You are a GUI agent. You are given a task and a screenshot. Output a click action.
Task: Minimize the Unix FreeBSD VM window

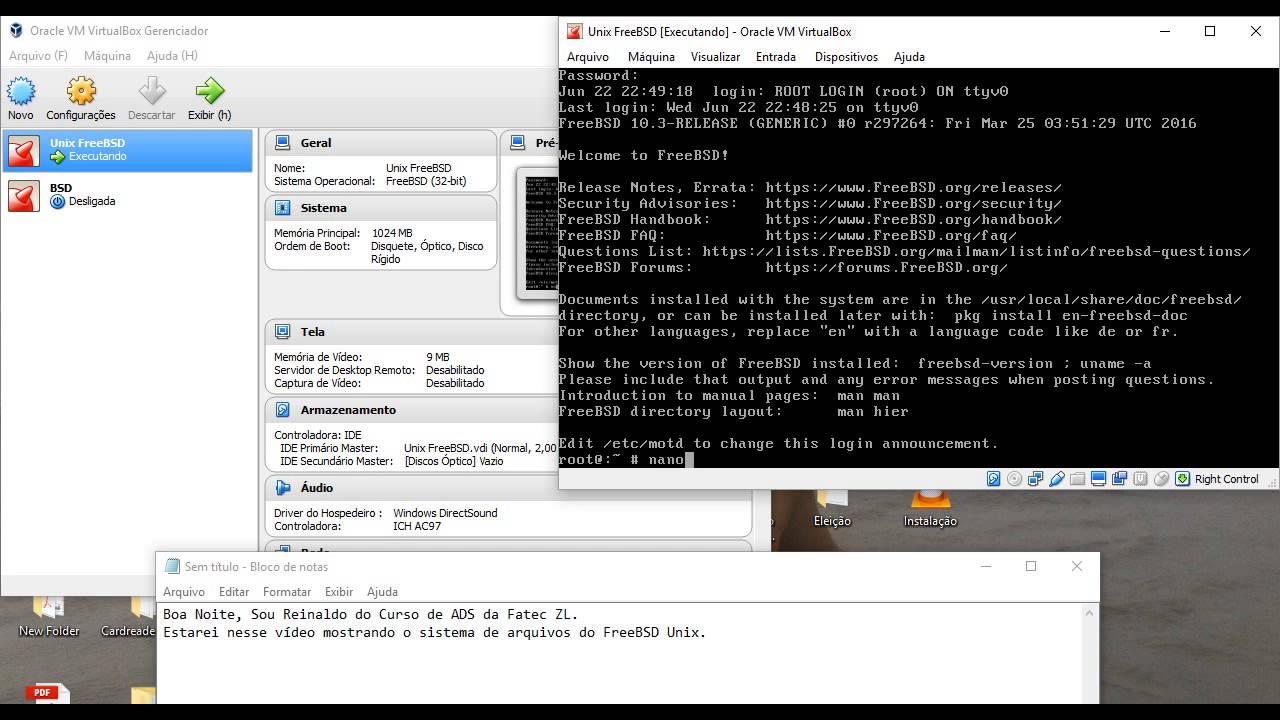coord(1164,31)
